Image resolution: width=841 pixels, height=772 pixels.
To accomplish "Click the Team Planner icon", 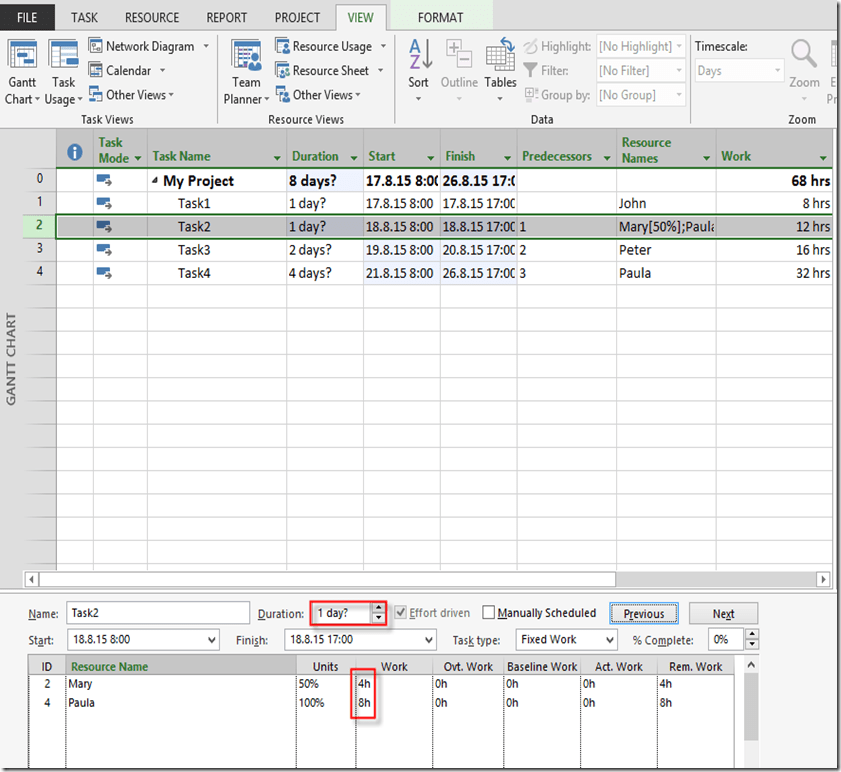I will (246, 60).
